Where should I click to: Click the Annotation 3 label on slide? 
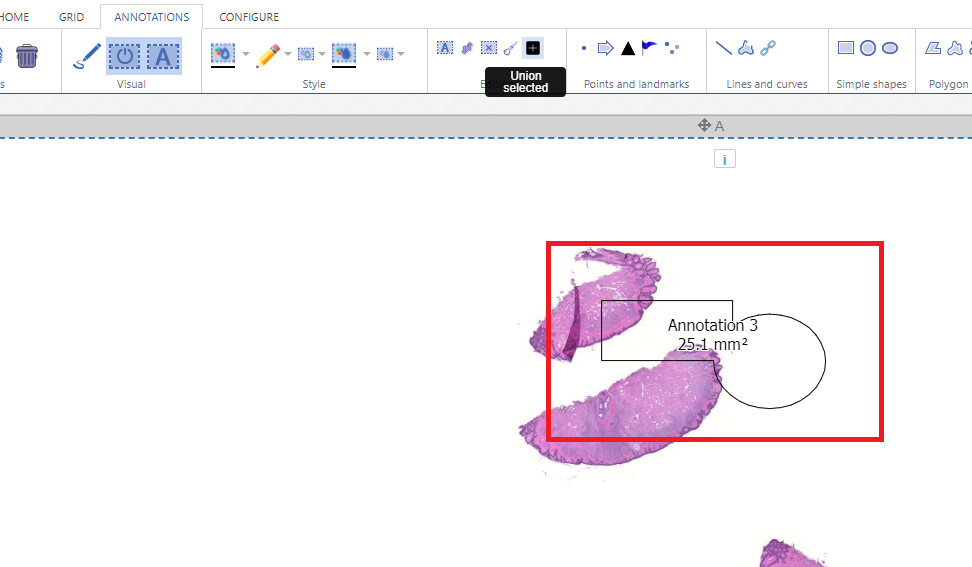[712, 326]
